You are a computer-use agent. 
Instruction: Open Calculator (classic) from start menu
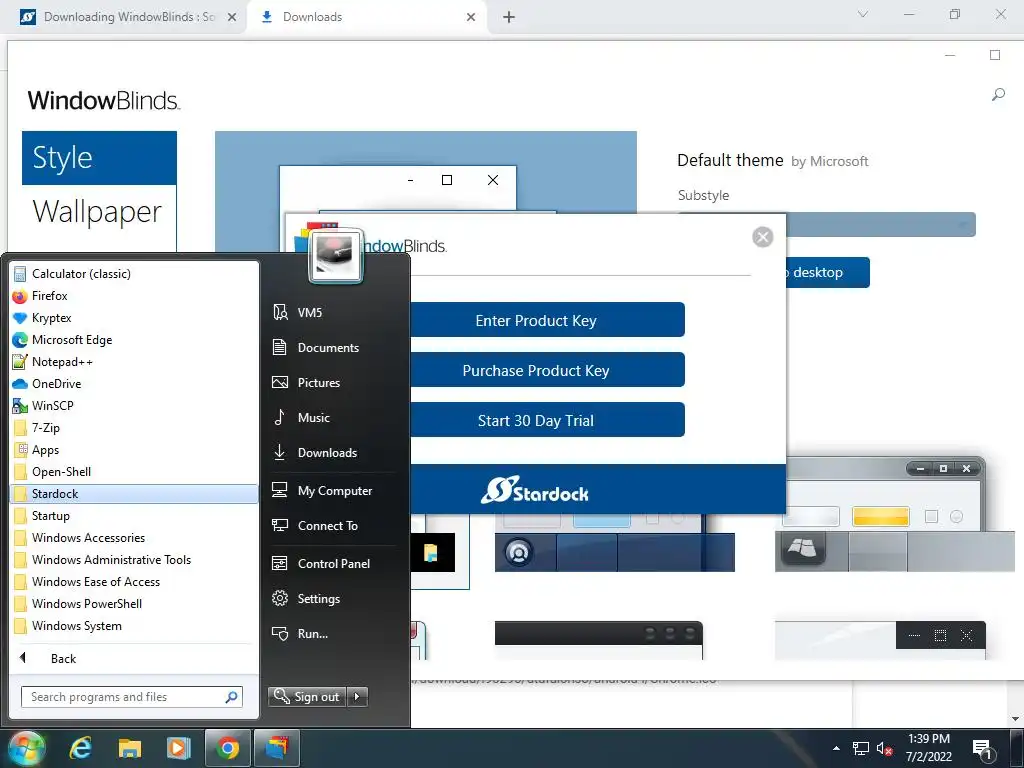coord(135,274)
